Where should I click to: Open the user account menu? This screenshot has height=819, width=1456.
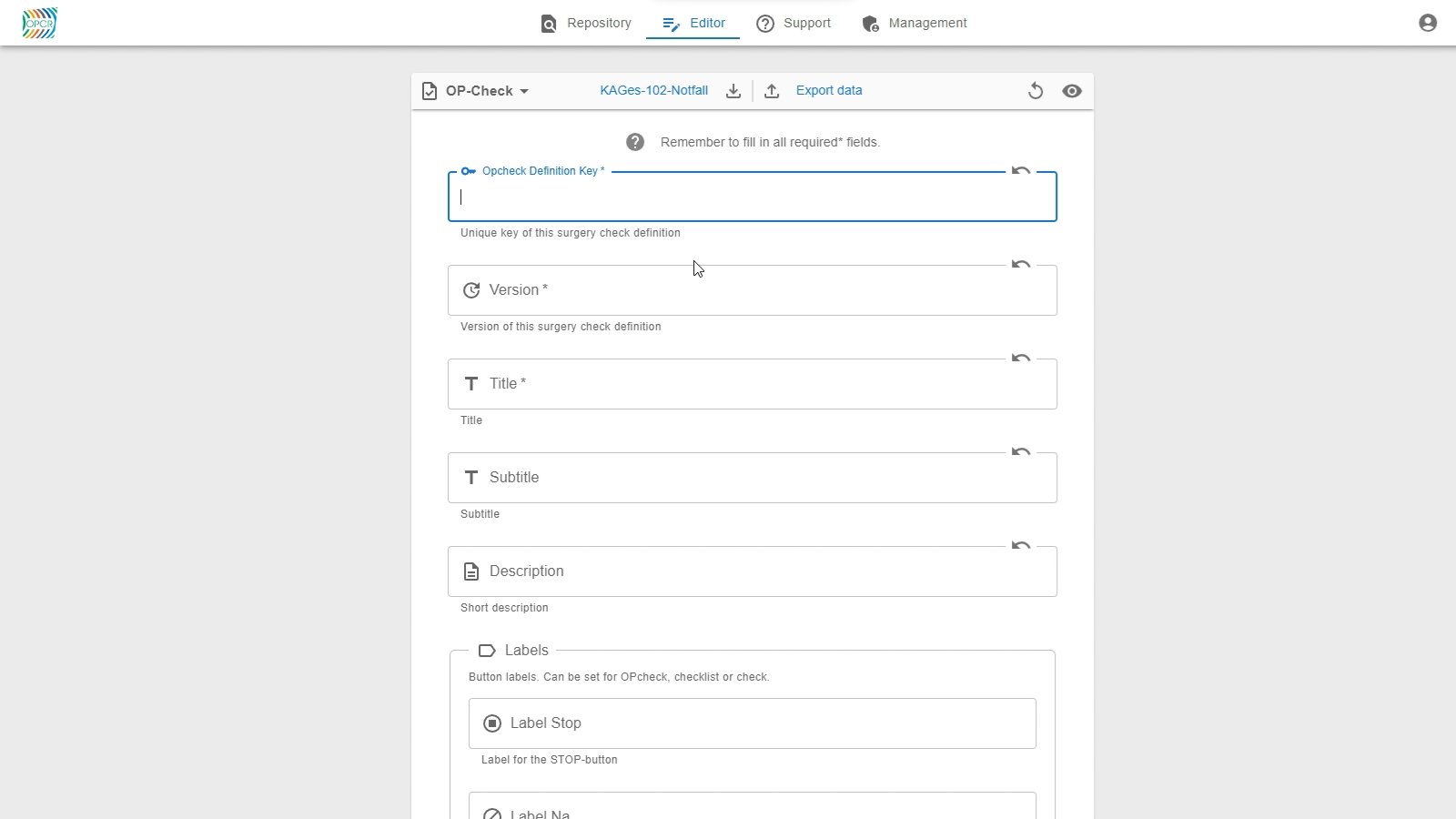pyautogui.click(x=1428, y=23)
